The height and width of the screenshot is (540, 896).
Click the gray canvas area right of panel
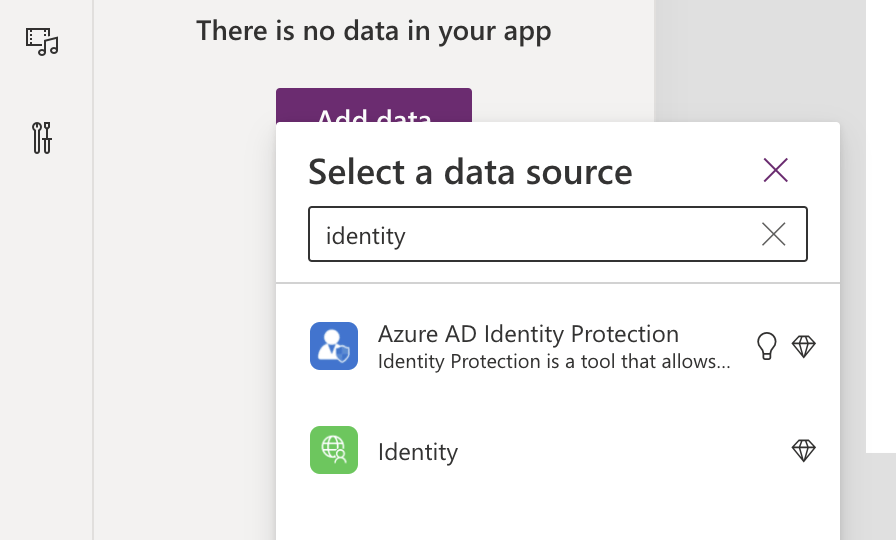760,60
